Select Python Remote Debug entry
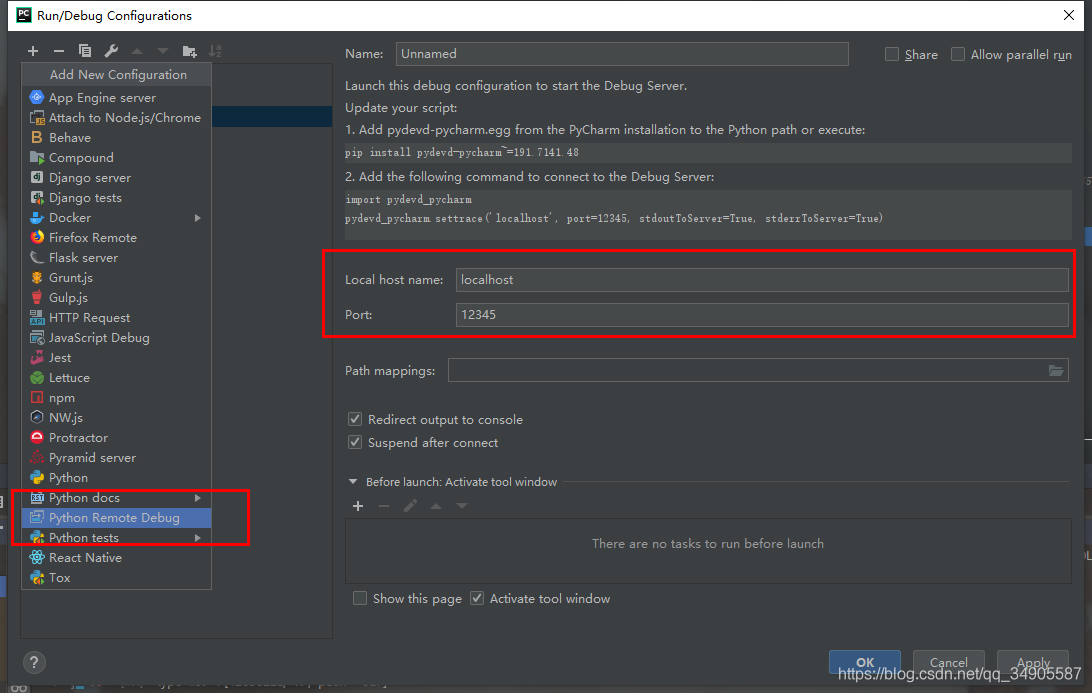Screen dimensions: 1092x693 click(116, 517)
